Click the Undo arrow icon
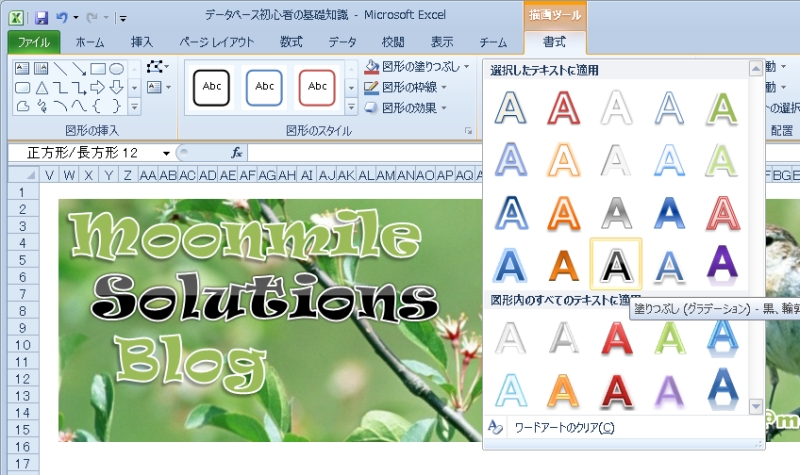Viewport: 800px width, 475px height. (x=62, y=17)
